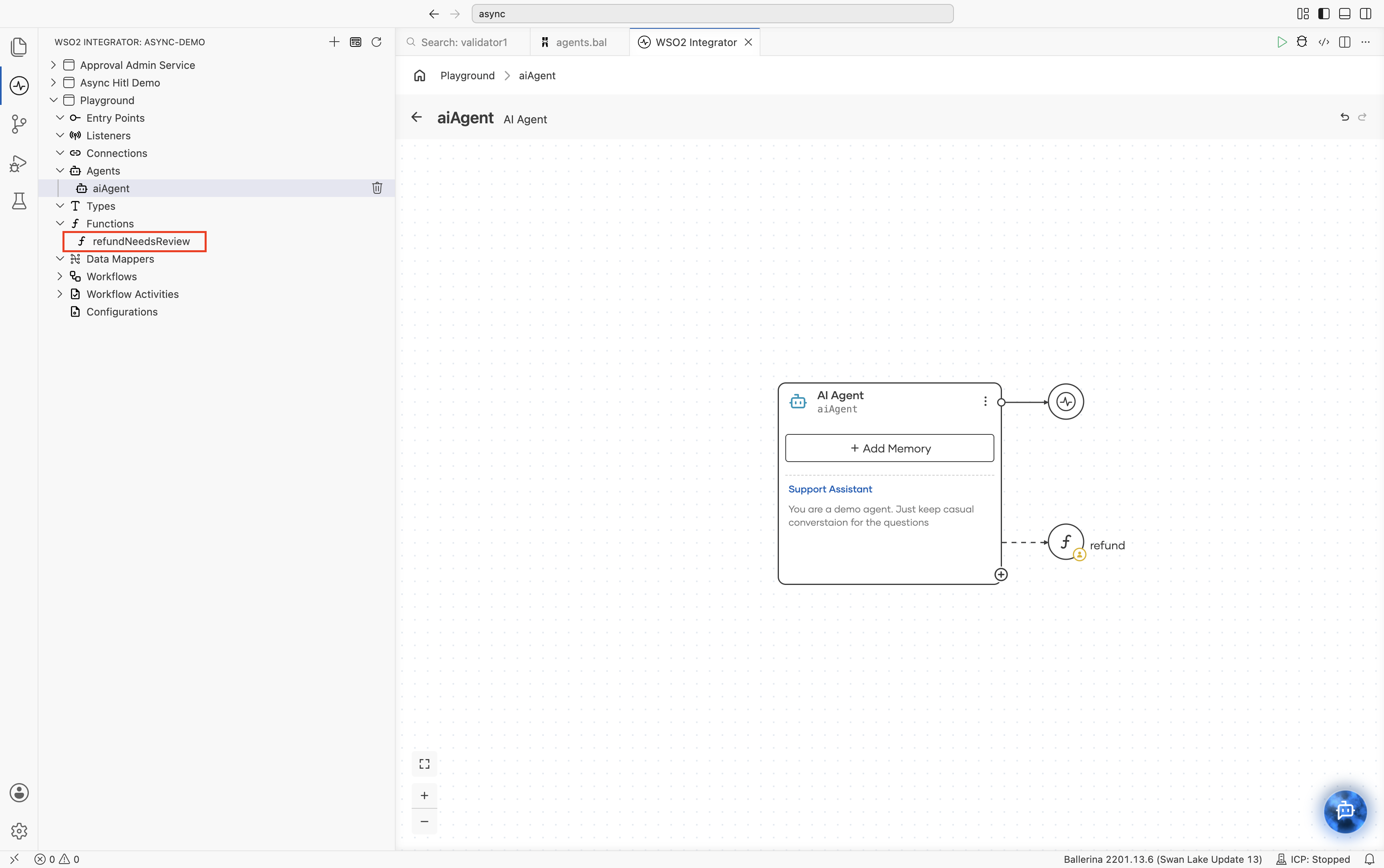The width and height of the screenshot is (1384, 868).
Task: Click the model provider circle node
Action: pyautogui.click(x=1066, y=402)
